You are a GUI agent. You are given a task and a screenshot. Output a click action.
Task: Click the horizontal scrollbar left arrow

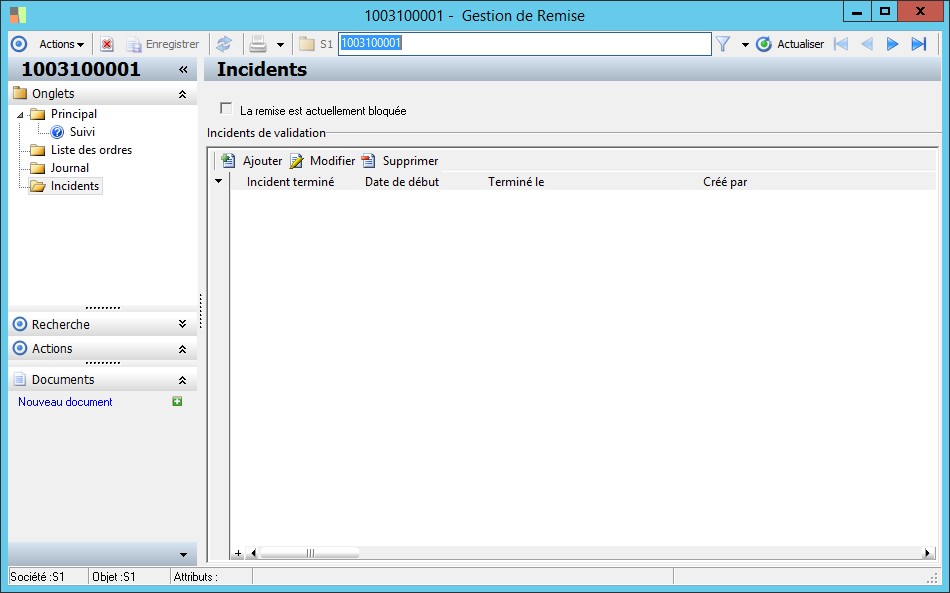pos(253,553)
